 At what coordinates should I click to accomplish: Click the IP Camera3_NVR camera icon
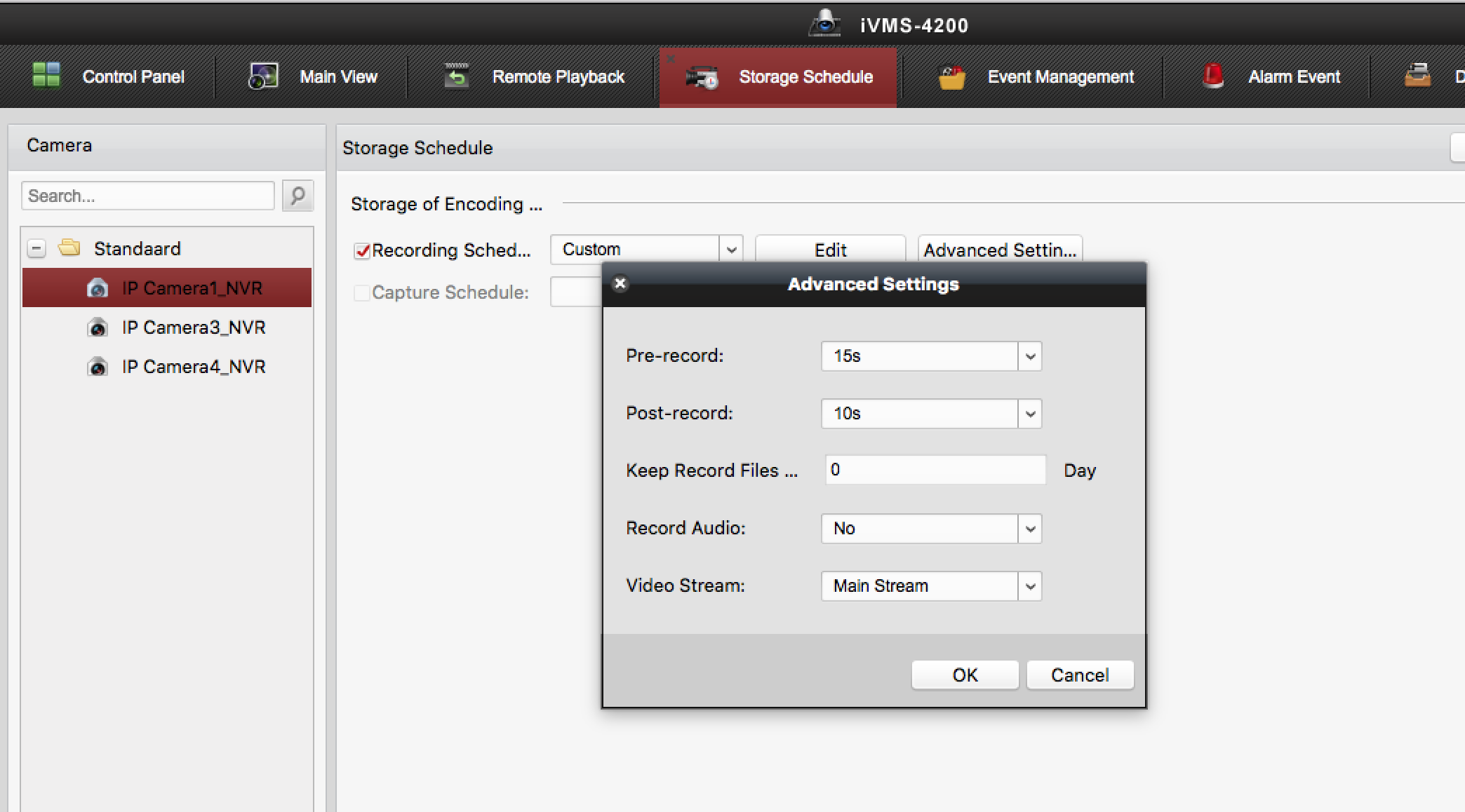98,327
